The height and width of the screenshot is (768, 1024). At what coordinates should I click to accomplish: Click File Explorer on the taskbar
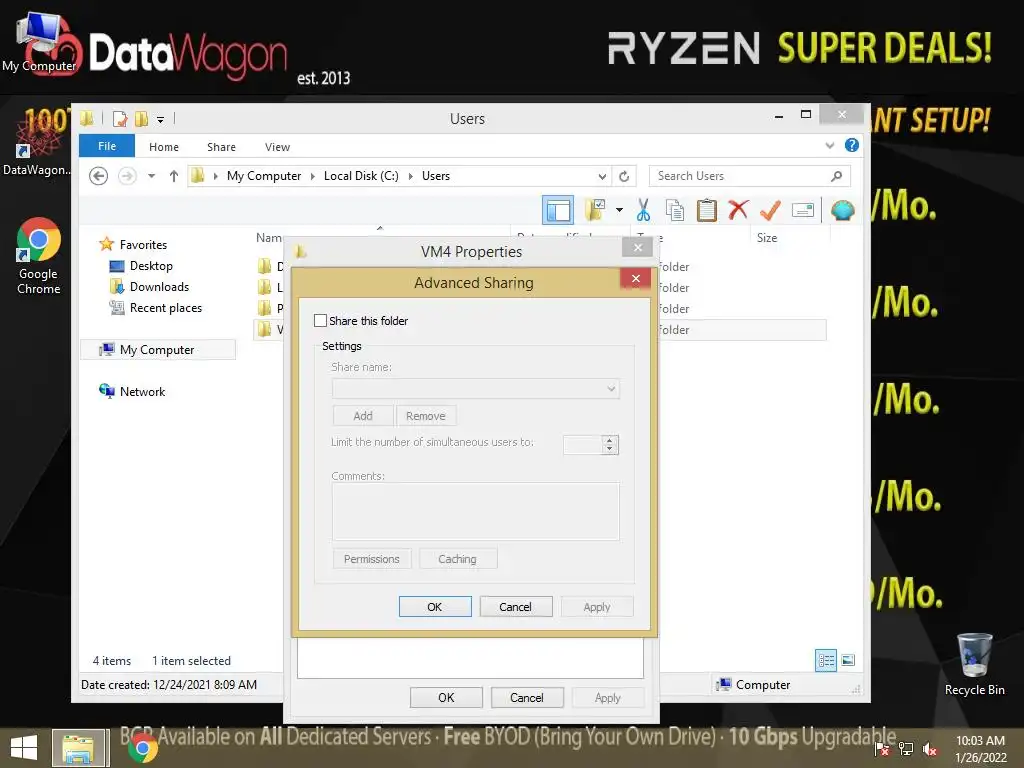coord(78,748)
